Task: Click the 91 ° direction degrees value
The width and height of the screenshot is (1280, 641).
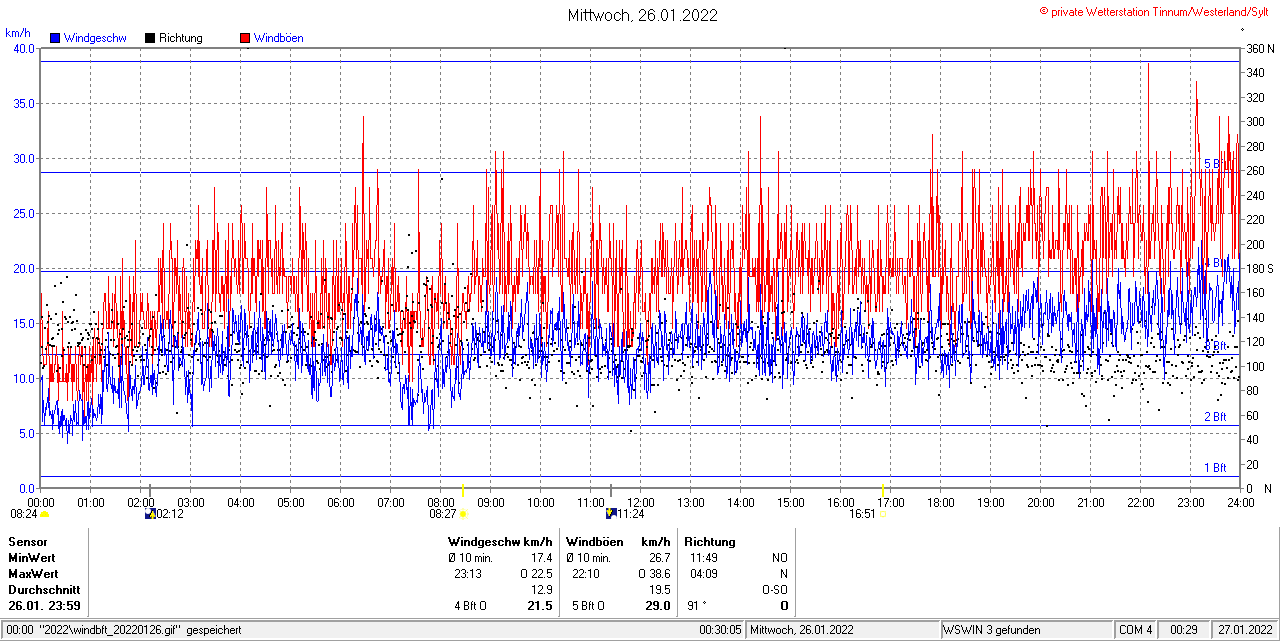Action: pos(697,606)
